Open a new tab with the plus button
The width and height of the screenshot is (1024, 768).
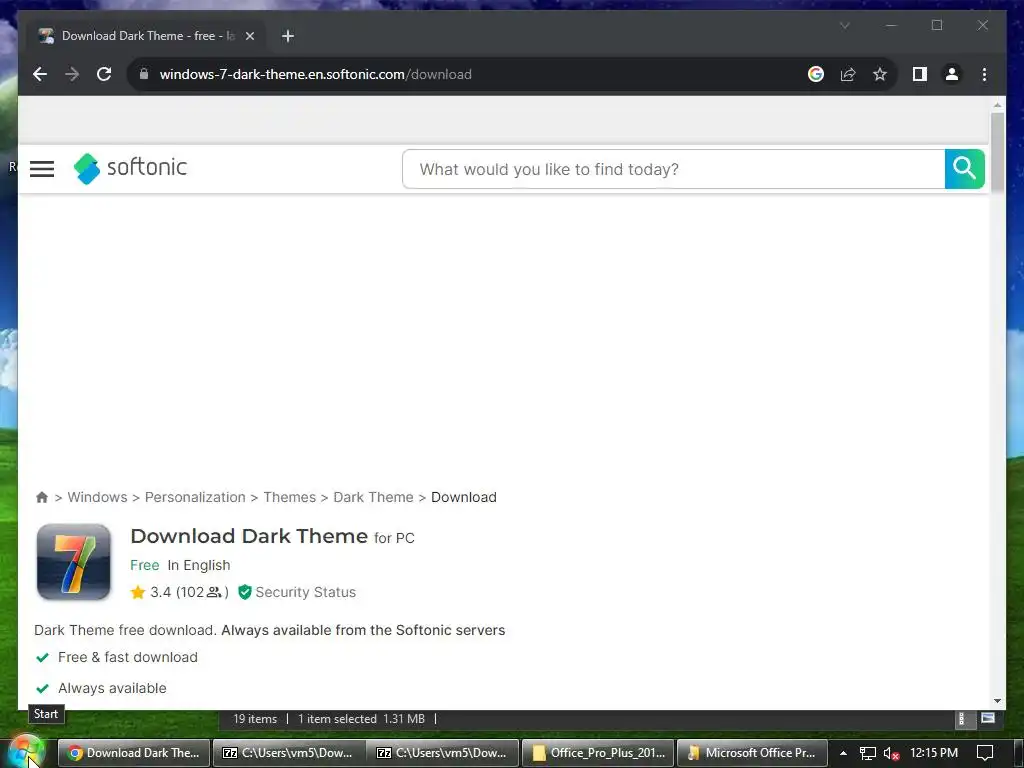click(288, 36)
